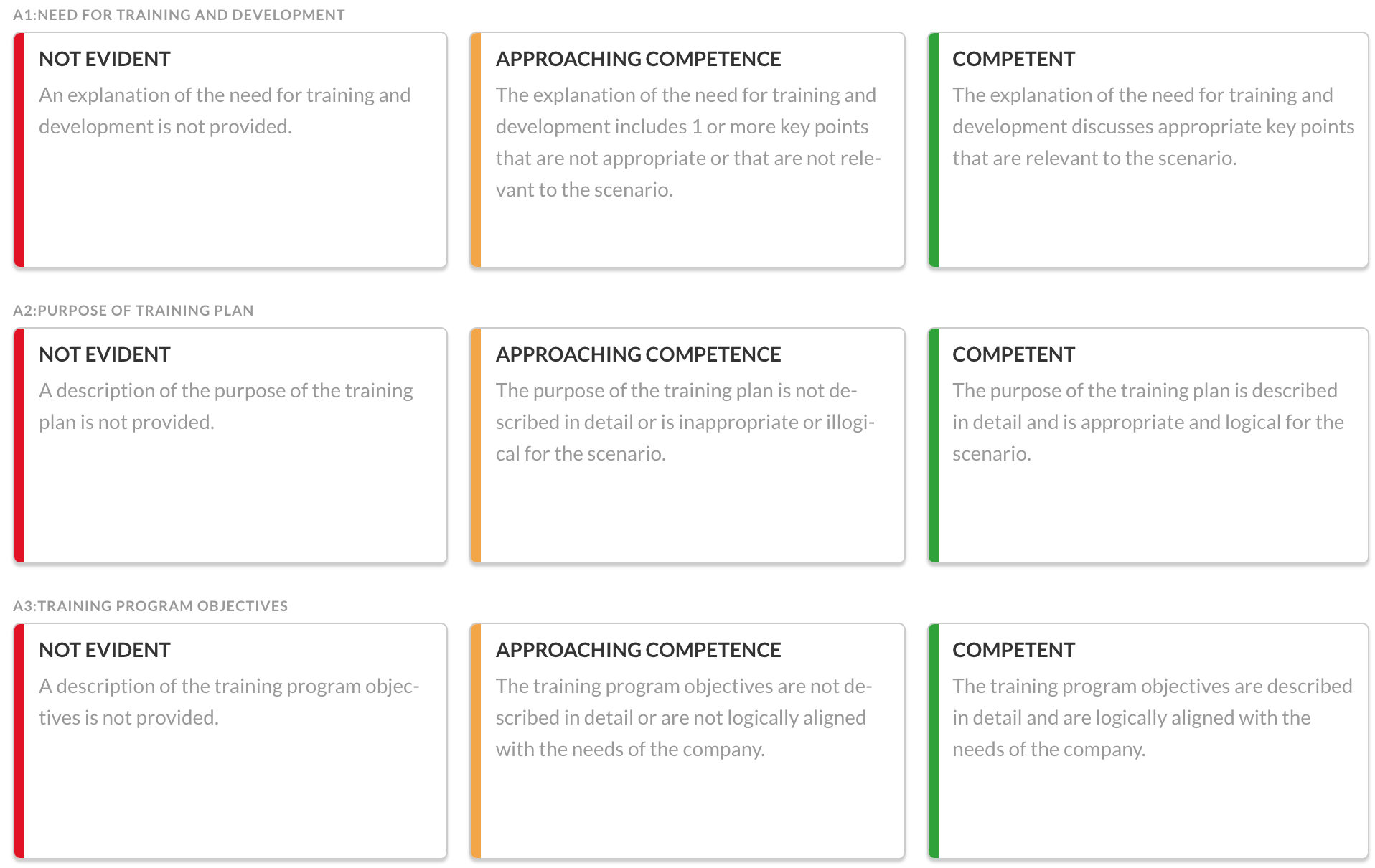Select A3 Approaching Competence card
The image size is (1375, 868).
point(687,741)
